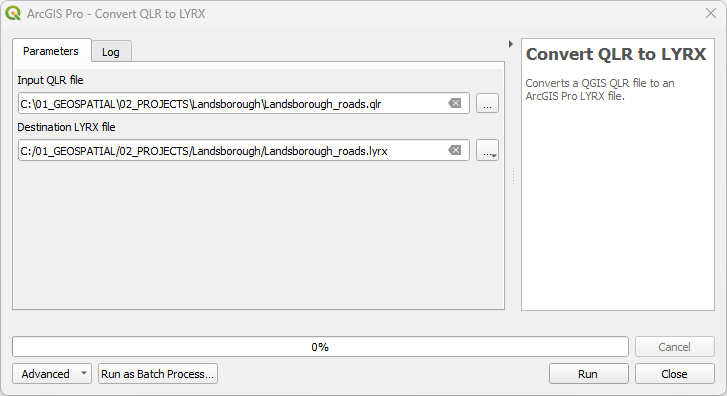Screen dimensions: 727x396
Task: Run the QLR to LYRX conversion
Action: point(588,374)
